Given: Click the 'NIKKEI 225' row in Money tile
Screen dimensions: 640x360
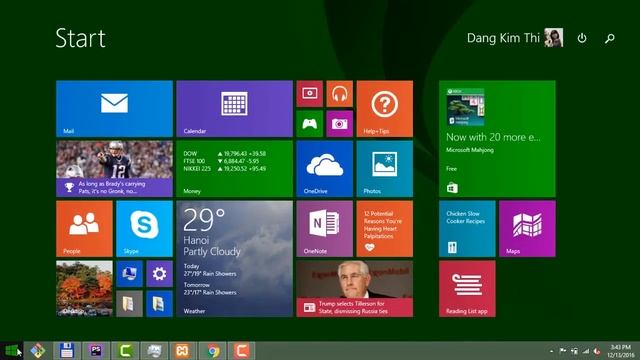Looking at the screenshot, I should 224,169.
